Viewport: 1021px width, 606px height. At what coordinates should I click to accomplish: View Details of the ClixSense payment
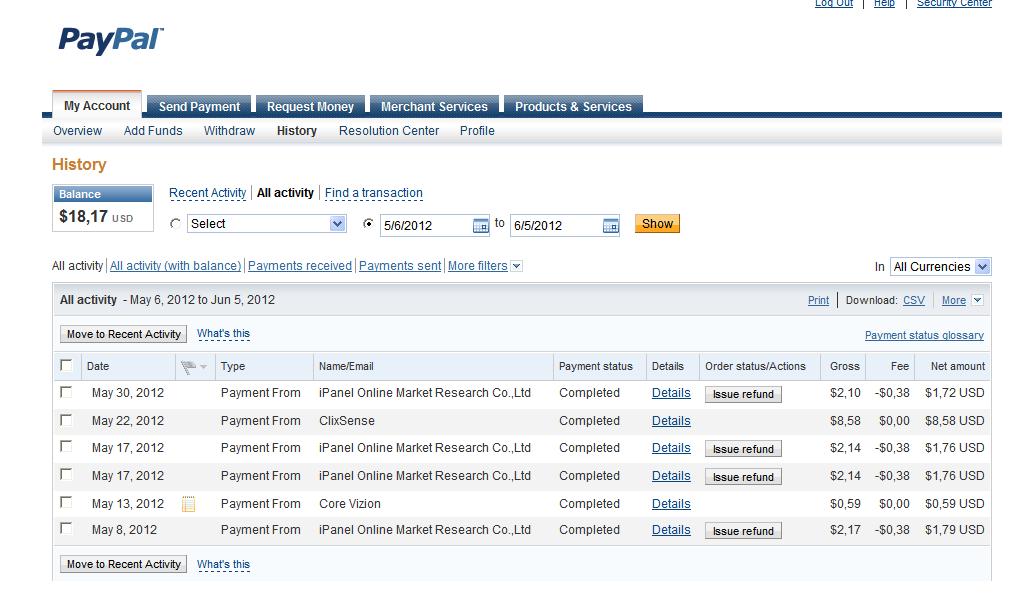coord(671,421)
